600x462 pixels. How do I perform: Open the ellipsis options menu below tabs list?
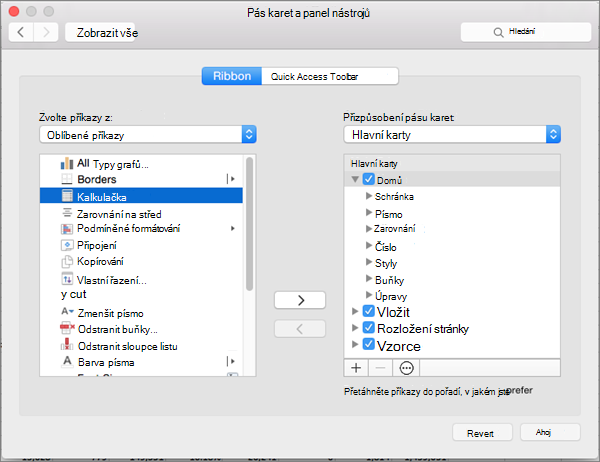[406, 368]
